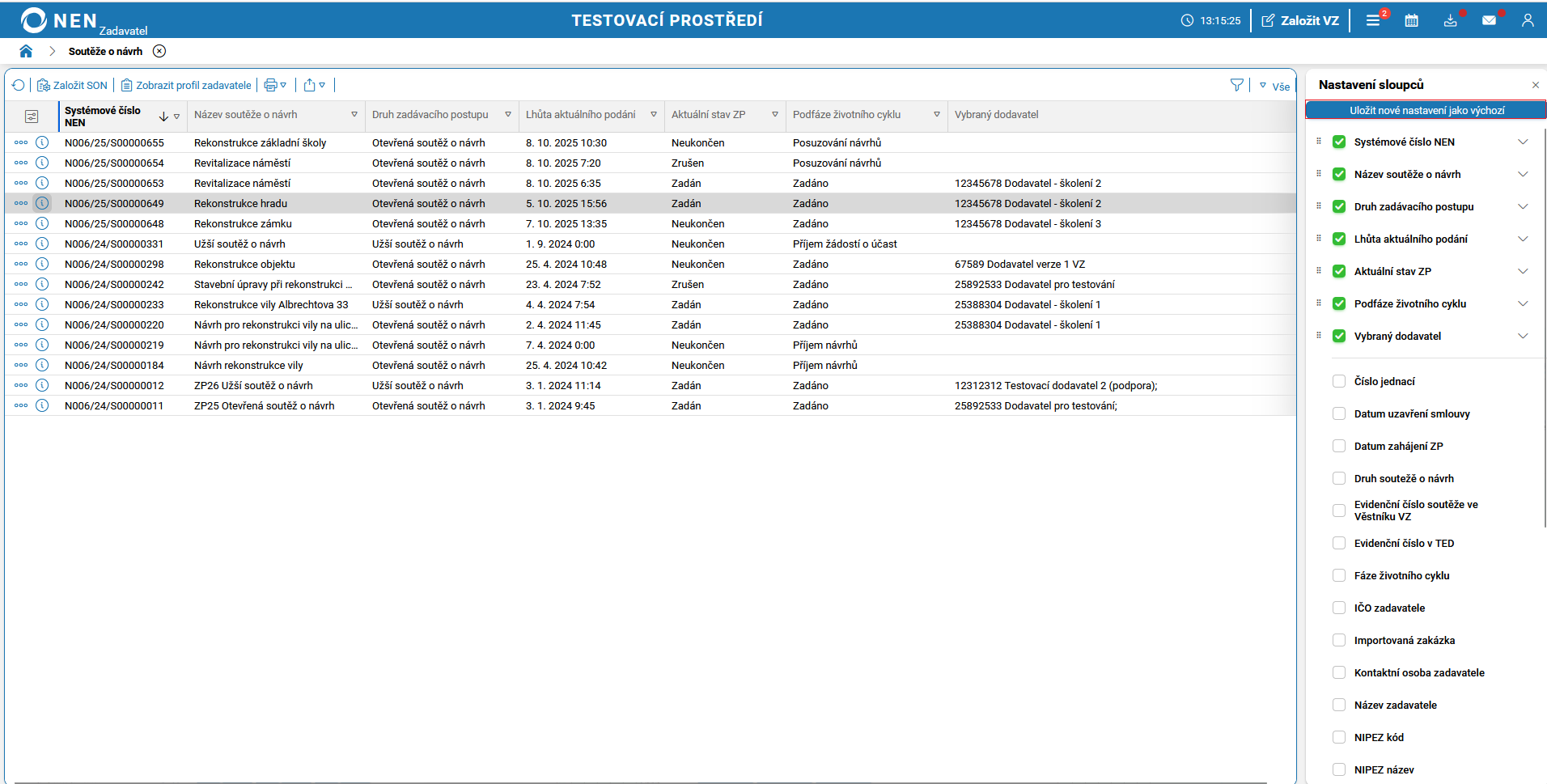Open info icon for N006/25/S00000649

pyautogui.click(x=42, y=203)
